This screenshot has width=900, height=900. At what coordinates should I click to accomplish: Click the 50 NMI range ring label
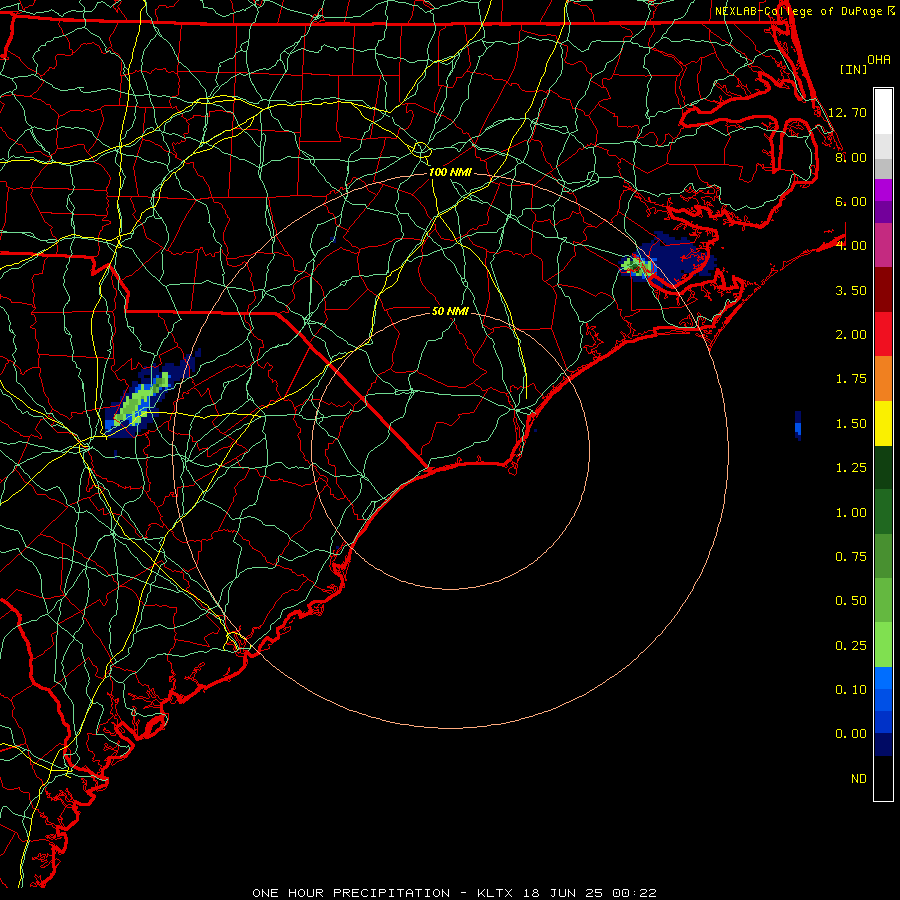pos(450,311)
